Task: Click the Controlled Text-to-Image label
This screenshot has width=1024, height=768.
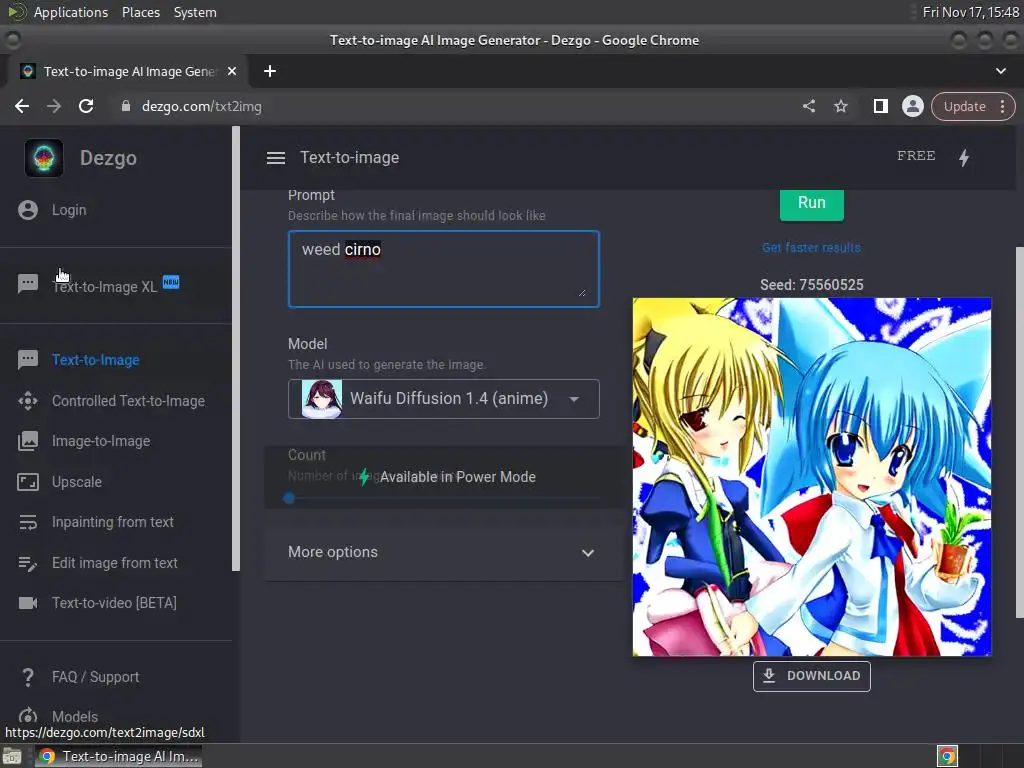Action: (x=129, y=400)
